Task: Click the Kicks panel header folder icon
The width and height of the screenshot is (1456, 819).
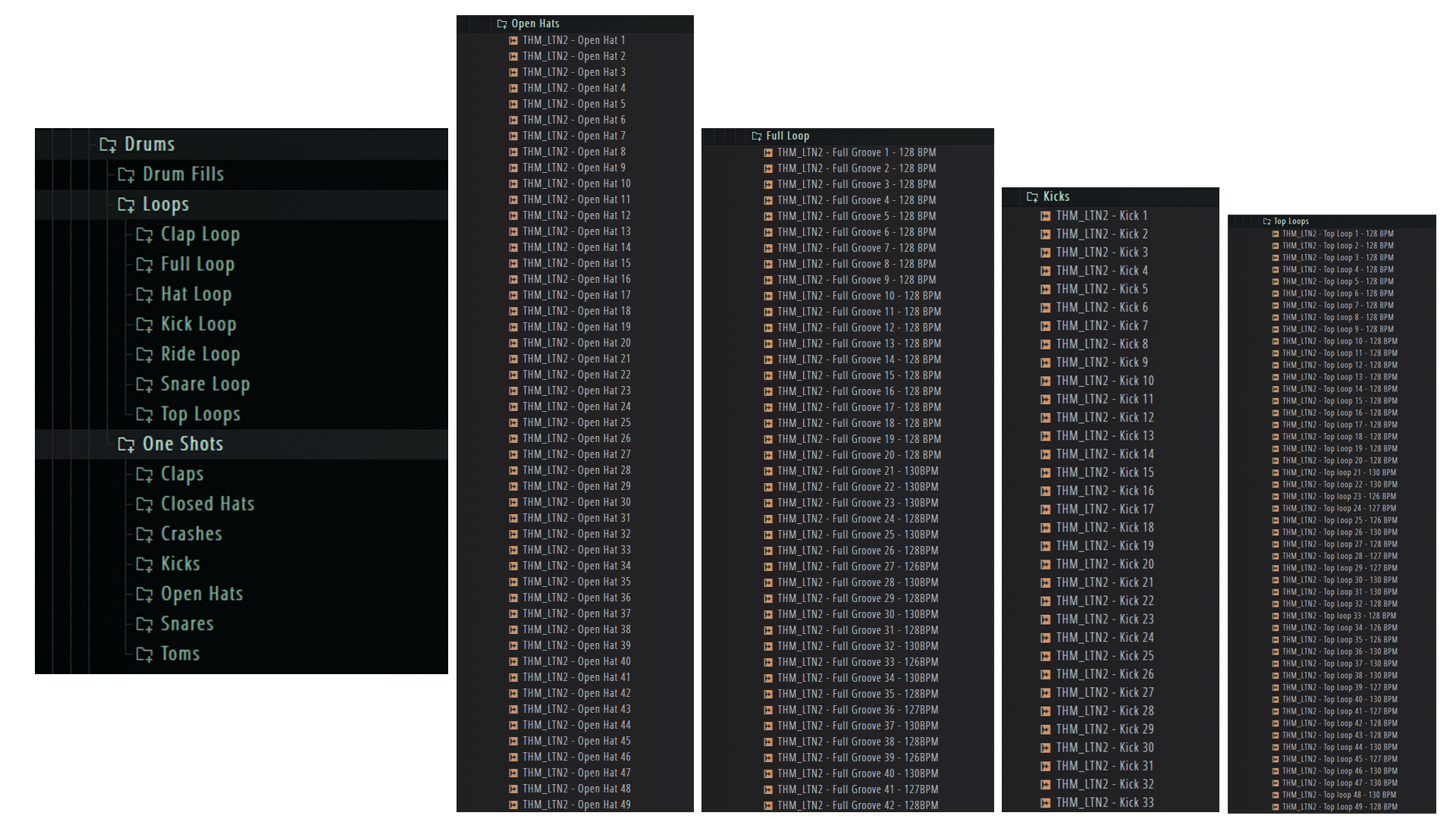Action: (1032, 196)
